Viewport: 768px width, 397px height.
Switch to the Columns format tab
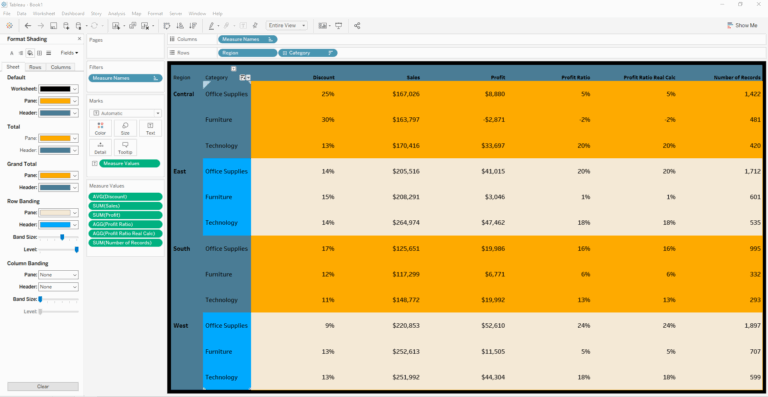tap(60, 67)
